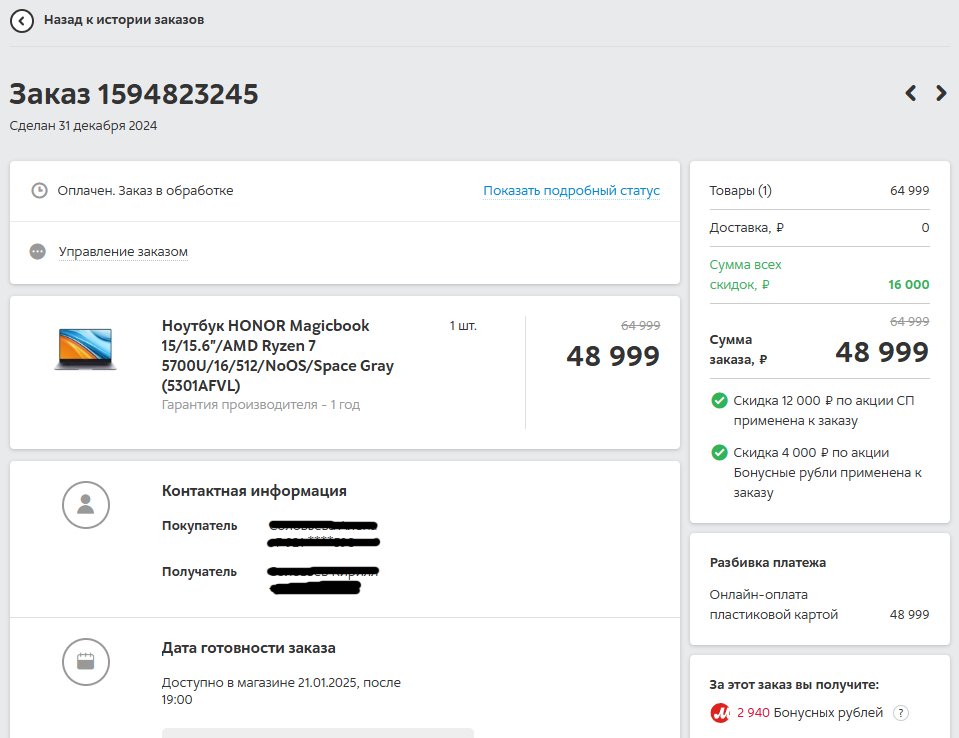Click 'Дата готовности заказа' heading

248,648
